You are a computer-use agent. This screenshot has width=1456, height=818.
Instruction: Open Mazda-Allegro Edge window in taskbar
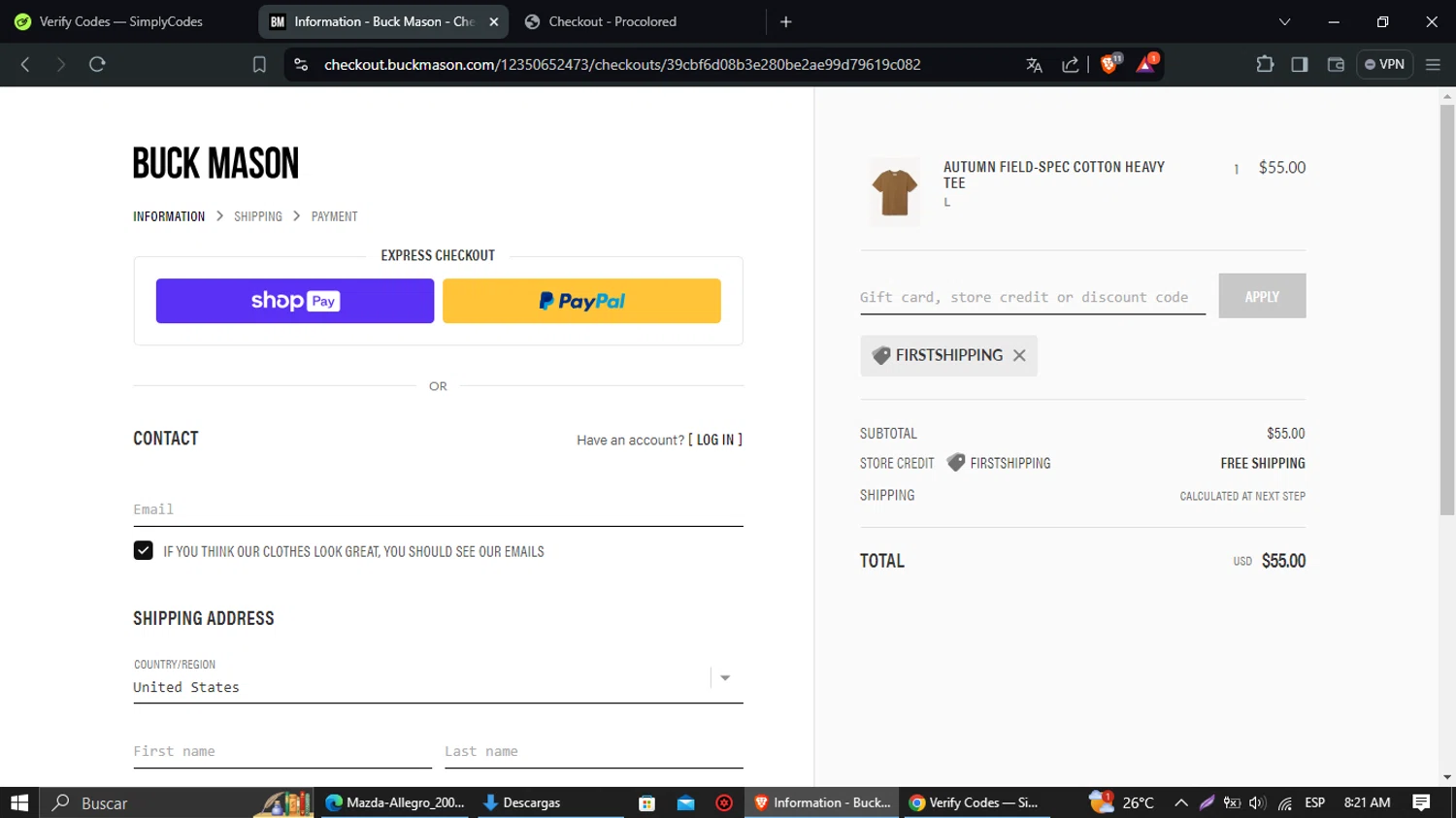click(x=395, y=802)
